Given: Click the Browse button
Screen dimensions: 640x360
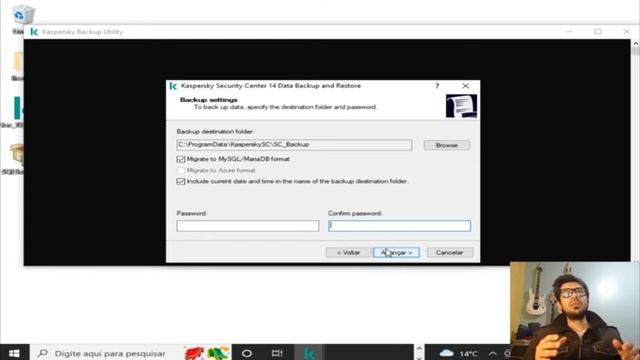Looking at the screenshot, I should click(x=447, y=145).
